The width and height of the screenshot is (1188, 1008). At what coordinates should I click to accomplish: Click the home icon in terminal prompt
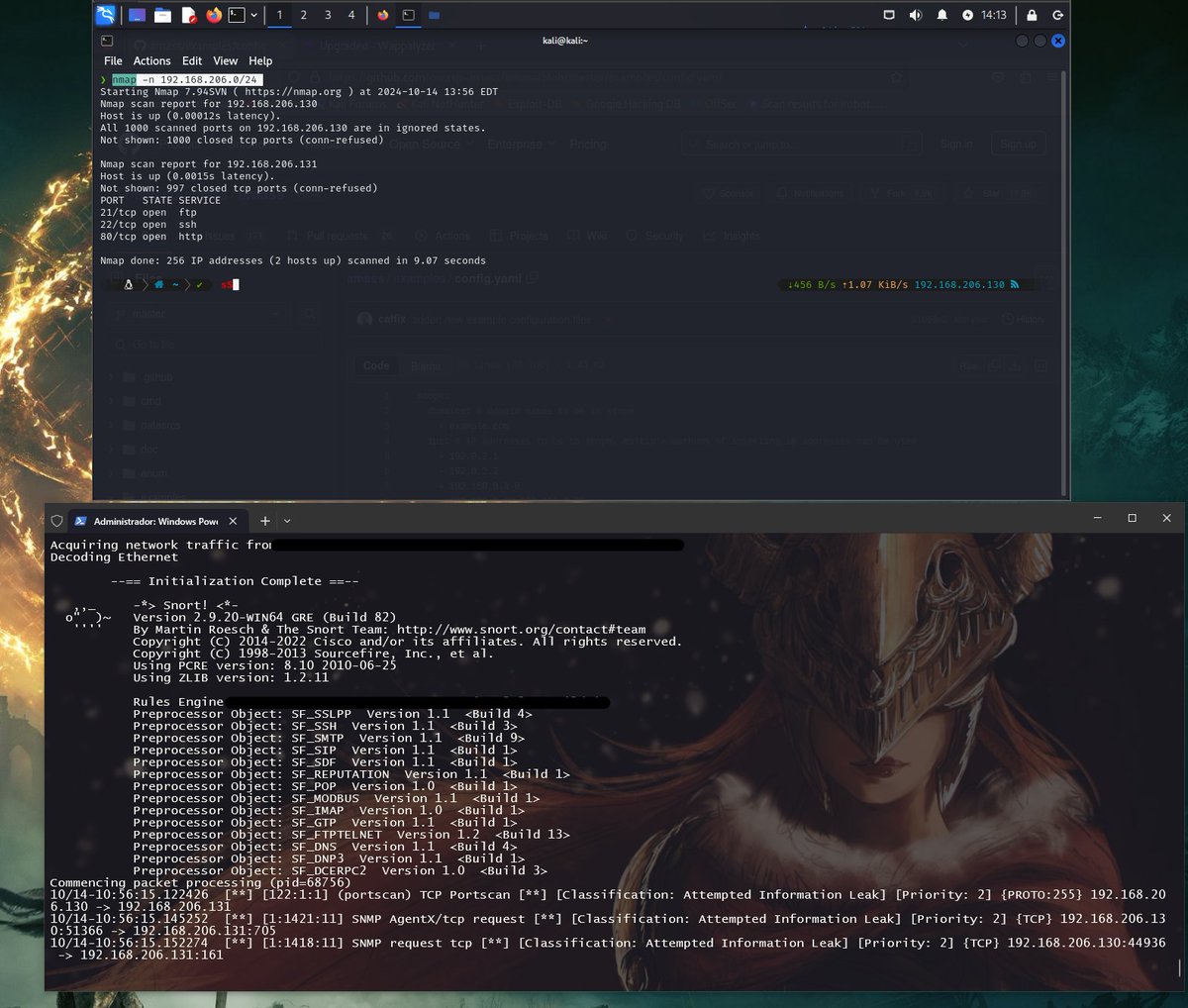tap(158, 284)
